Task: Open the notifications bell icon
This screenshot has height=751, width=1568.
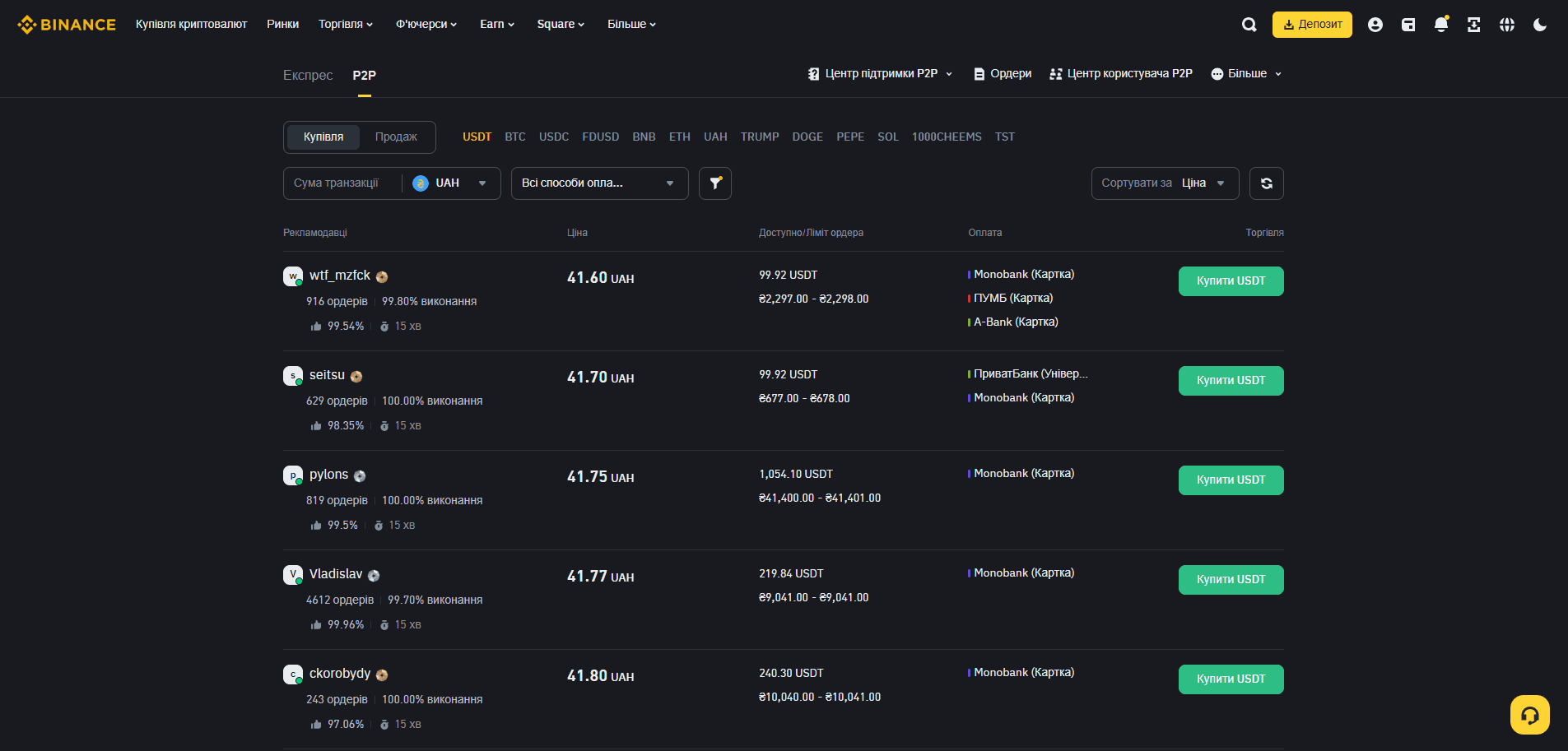Action: (1441, 25)
